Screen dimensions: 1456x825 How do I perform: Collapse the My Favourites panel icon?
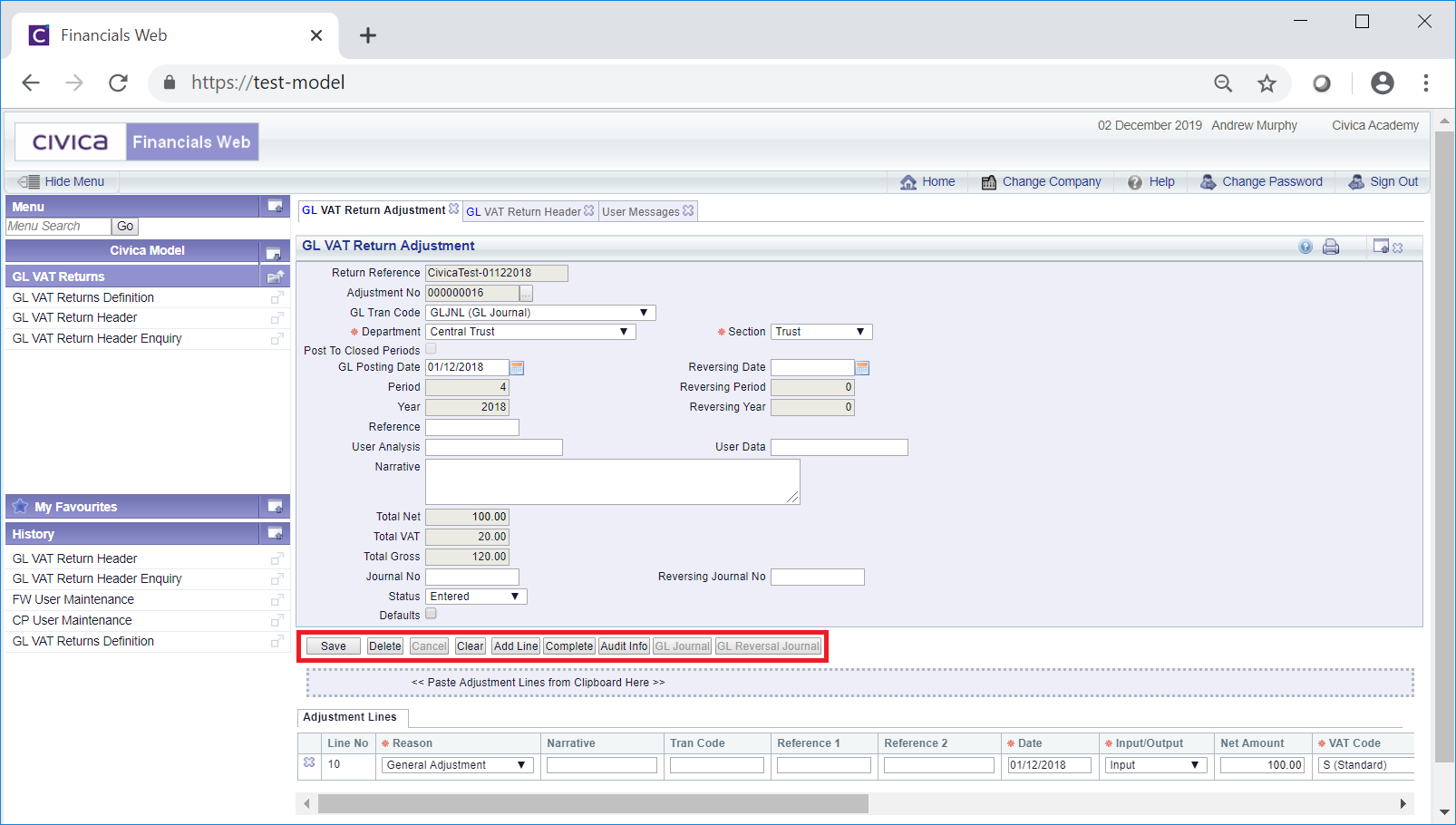pyautogui.click(x=275, y=507)
